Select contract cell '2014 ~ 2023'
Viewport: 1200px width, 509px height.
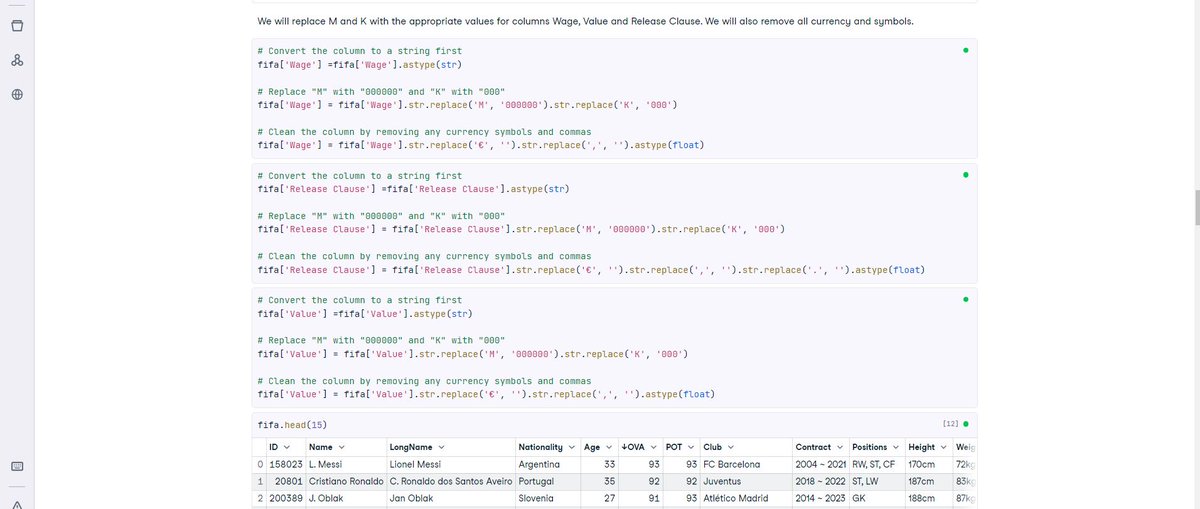tap(820, 499)
